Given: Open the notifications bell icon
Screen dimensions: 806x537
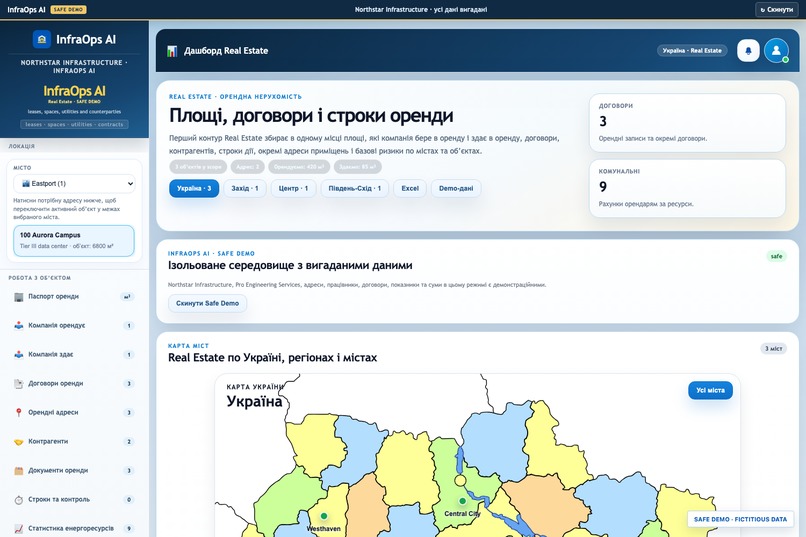Looking at the screenshot, I should pos(748,50).
